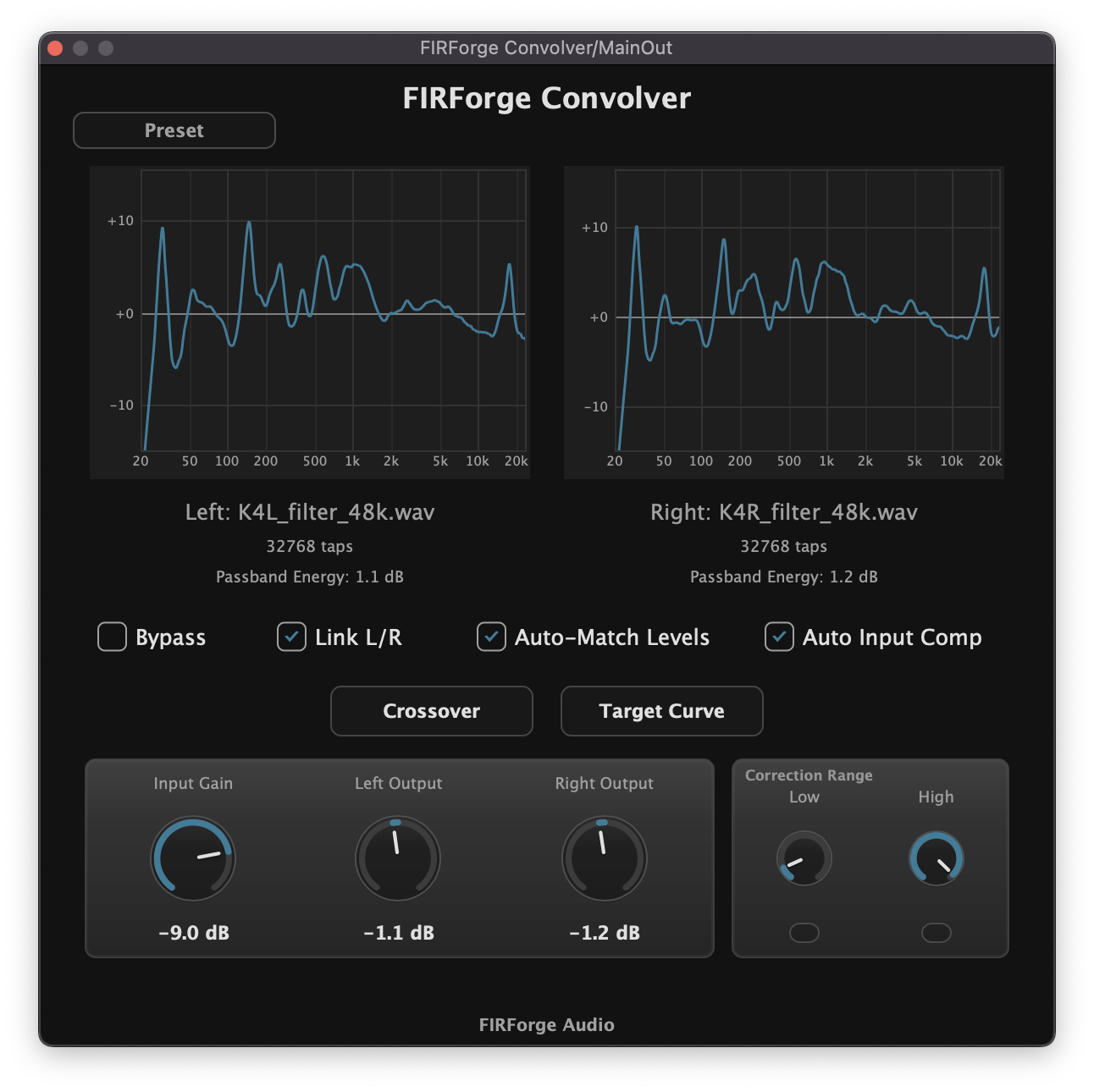The width and height of the screenshot is (1094, 1092).
Task: Toggle Auto-Match Levels checkbox
Action: click(x=491, y=637)
